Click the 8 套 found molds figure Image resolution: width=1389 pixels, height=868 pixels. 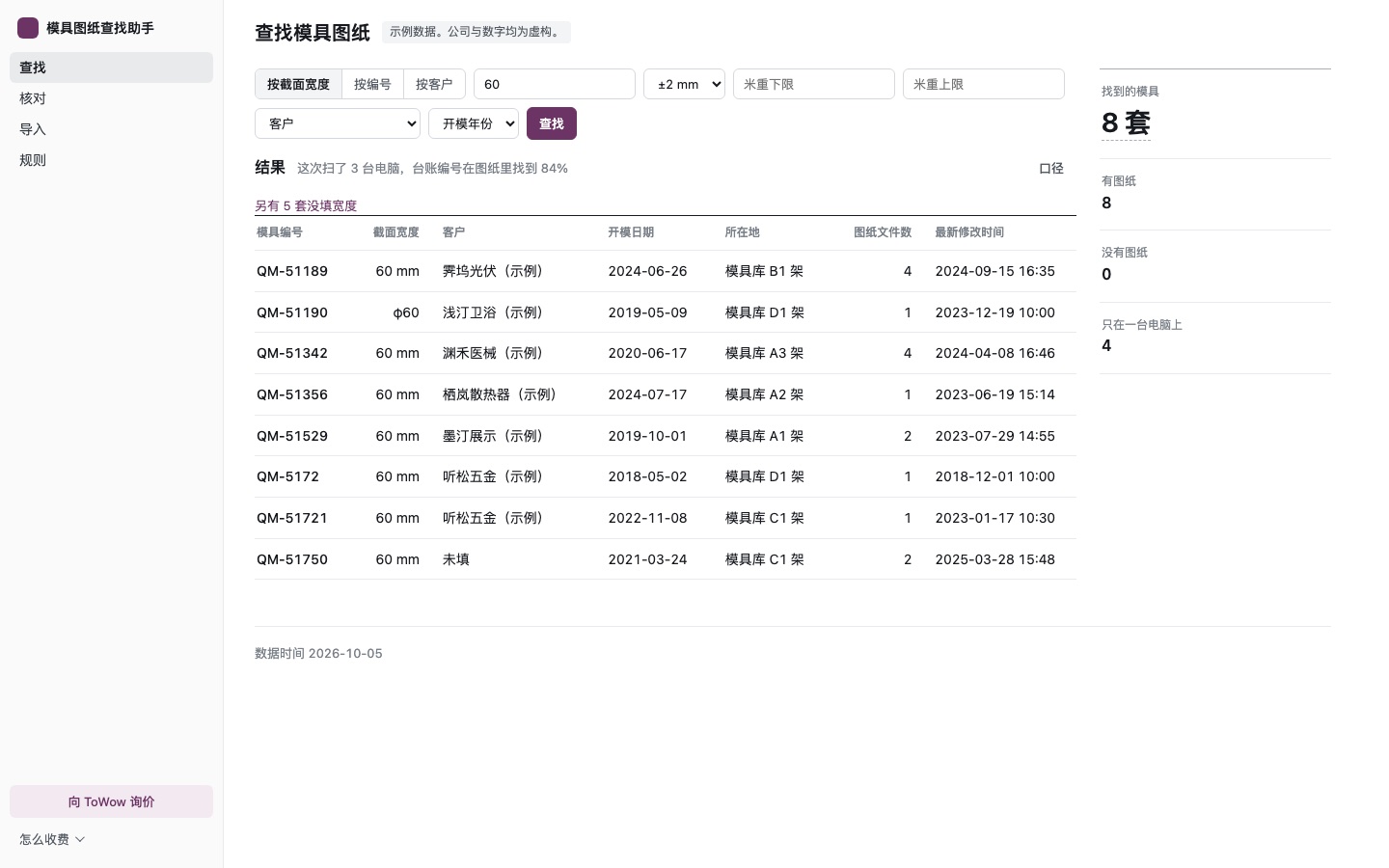tap(1126, 123)
